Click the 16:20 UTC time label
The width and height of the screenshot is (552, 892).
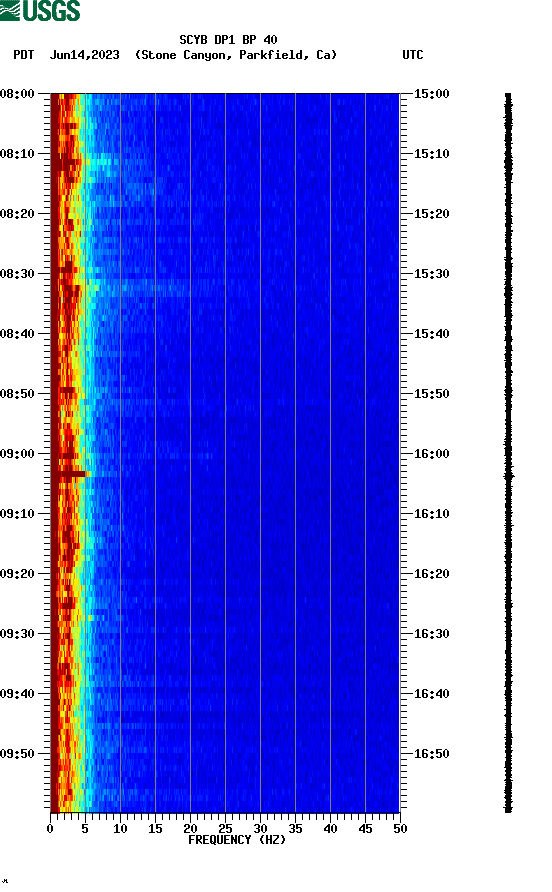tap(431, 574)
